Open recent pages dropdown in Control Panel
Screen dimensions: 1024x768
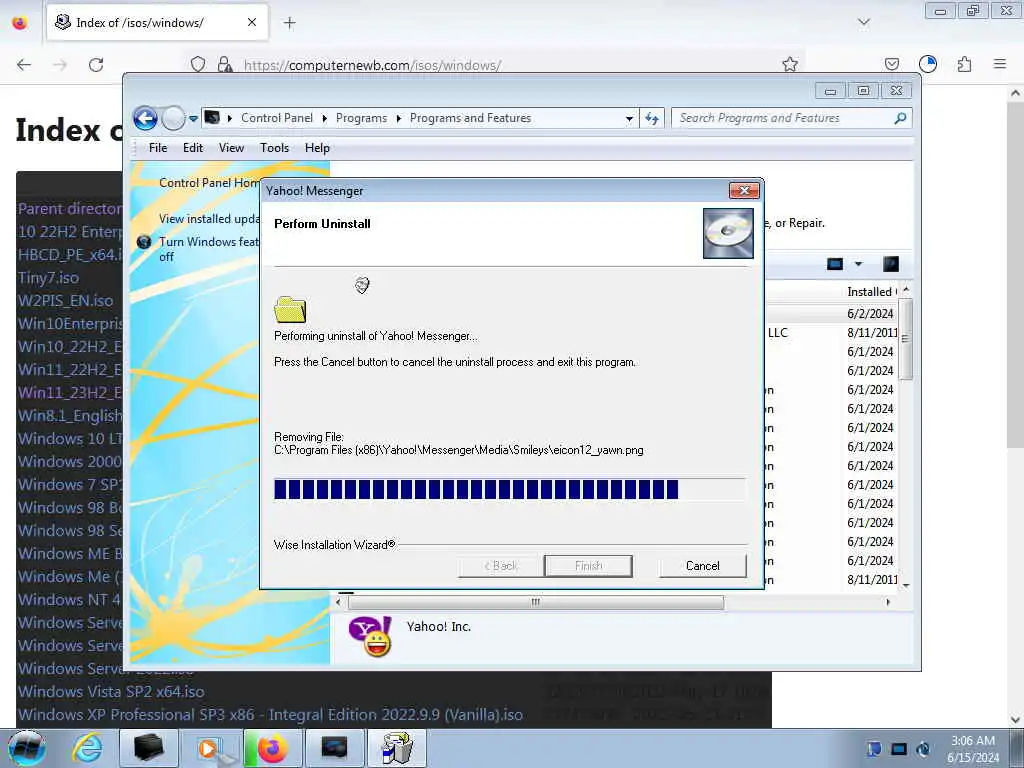coord(193,119)
